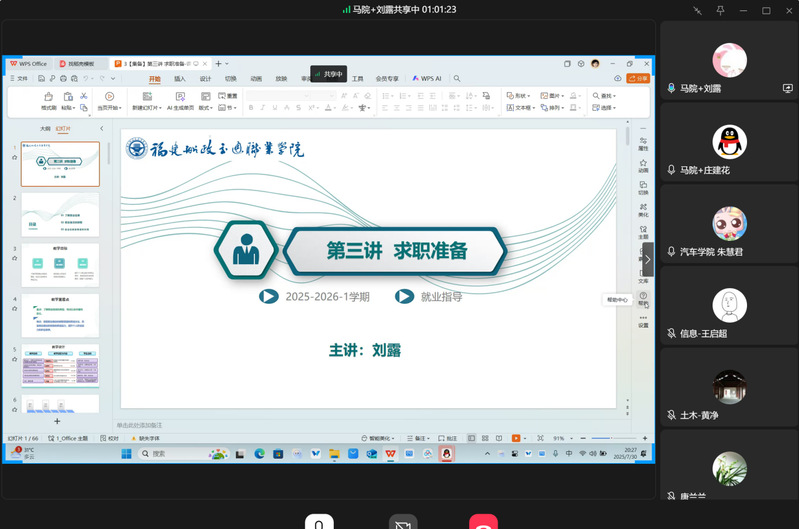
Task: Click the 帮助中心 help icon in right sidebar
Action: pos(643,297)
